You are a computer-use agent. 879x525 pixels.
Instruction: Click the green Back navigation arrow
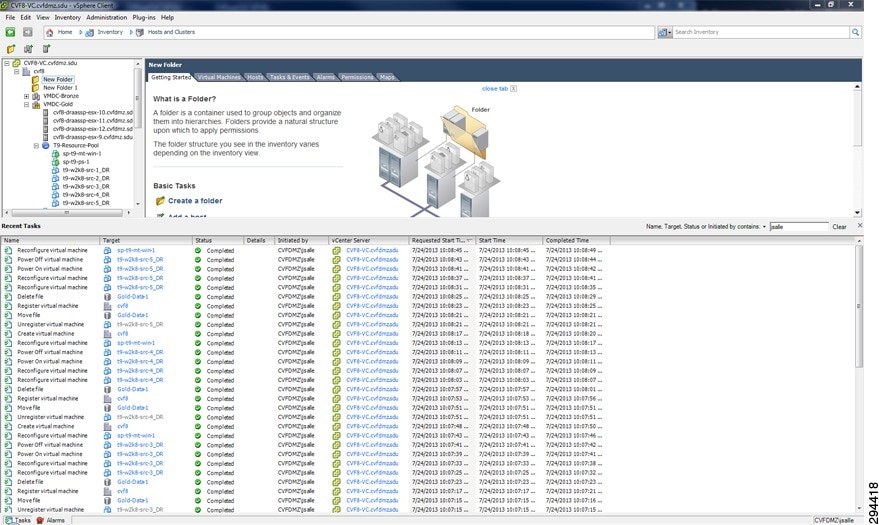10,32
